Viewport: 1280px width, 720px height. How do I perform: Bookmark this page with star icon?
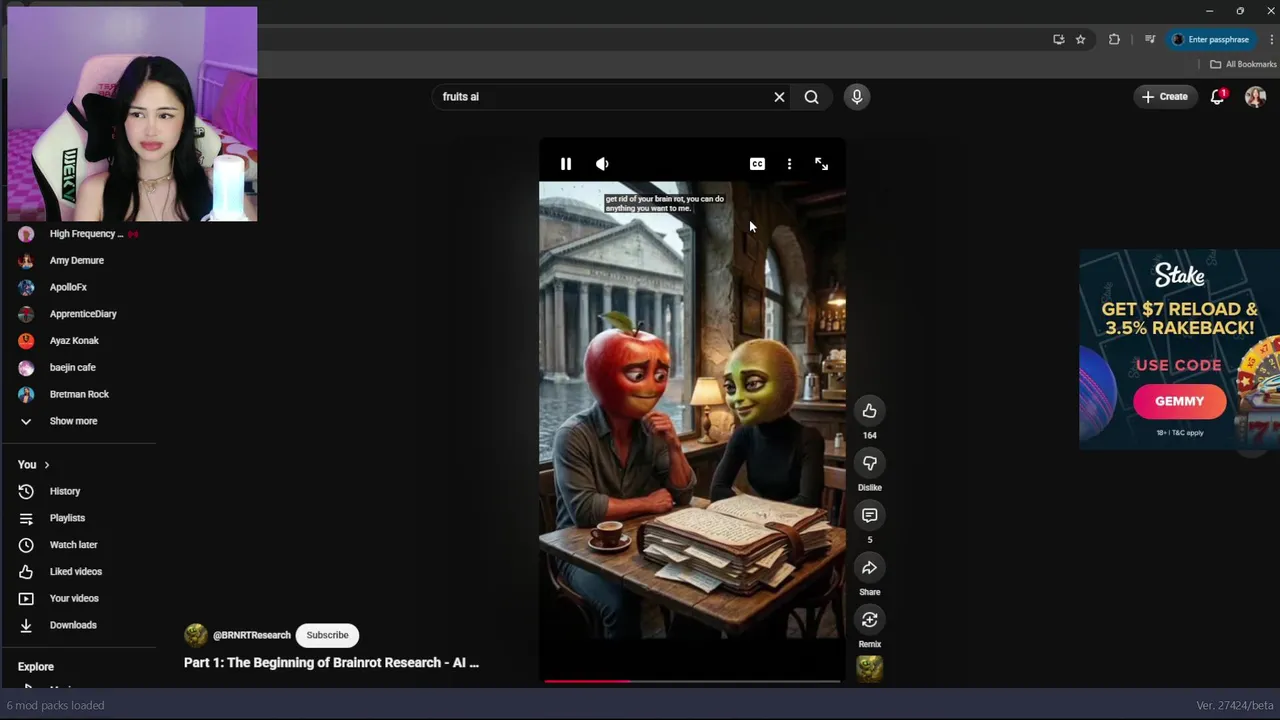(x=1080, y=40)
